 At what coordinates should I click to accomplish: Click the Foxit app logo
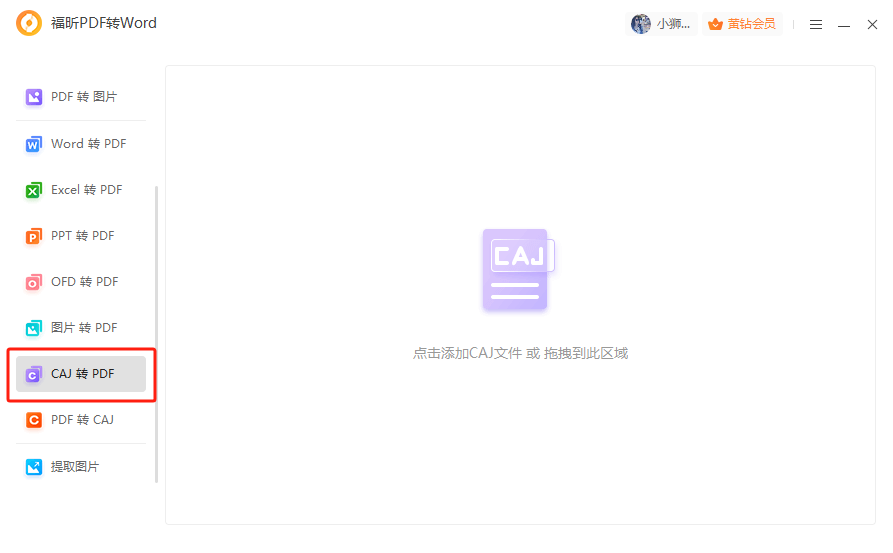click(x=30, y=23)
